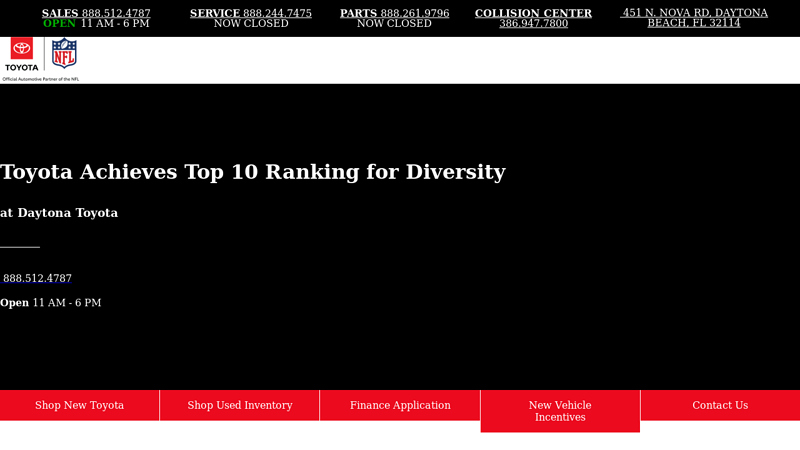Click the 'at Daytona Toyota' subheading
800x450 pixels.
click(59, 213)
